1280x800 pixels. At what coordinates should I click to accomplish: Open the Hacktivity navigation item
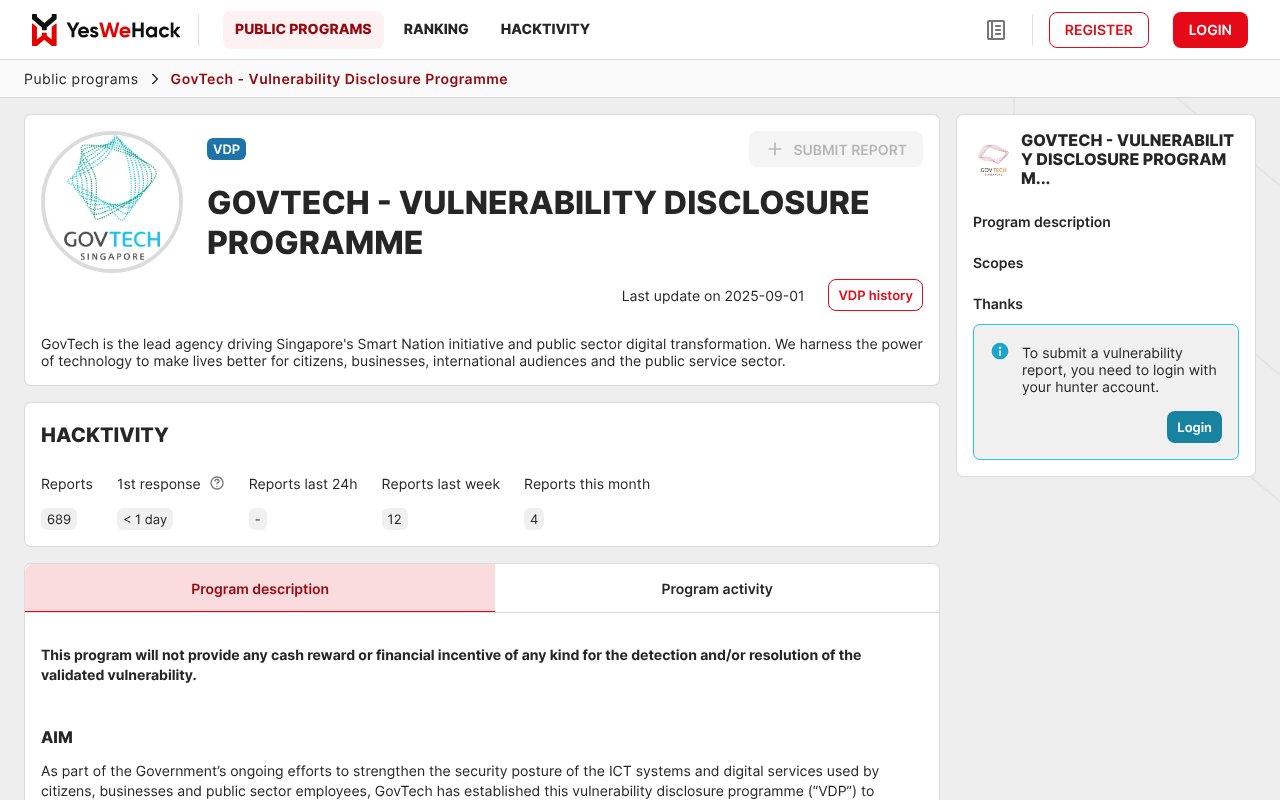[x=545, y=30]
